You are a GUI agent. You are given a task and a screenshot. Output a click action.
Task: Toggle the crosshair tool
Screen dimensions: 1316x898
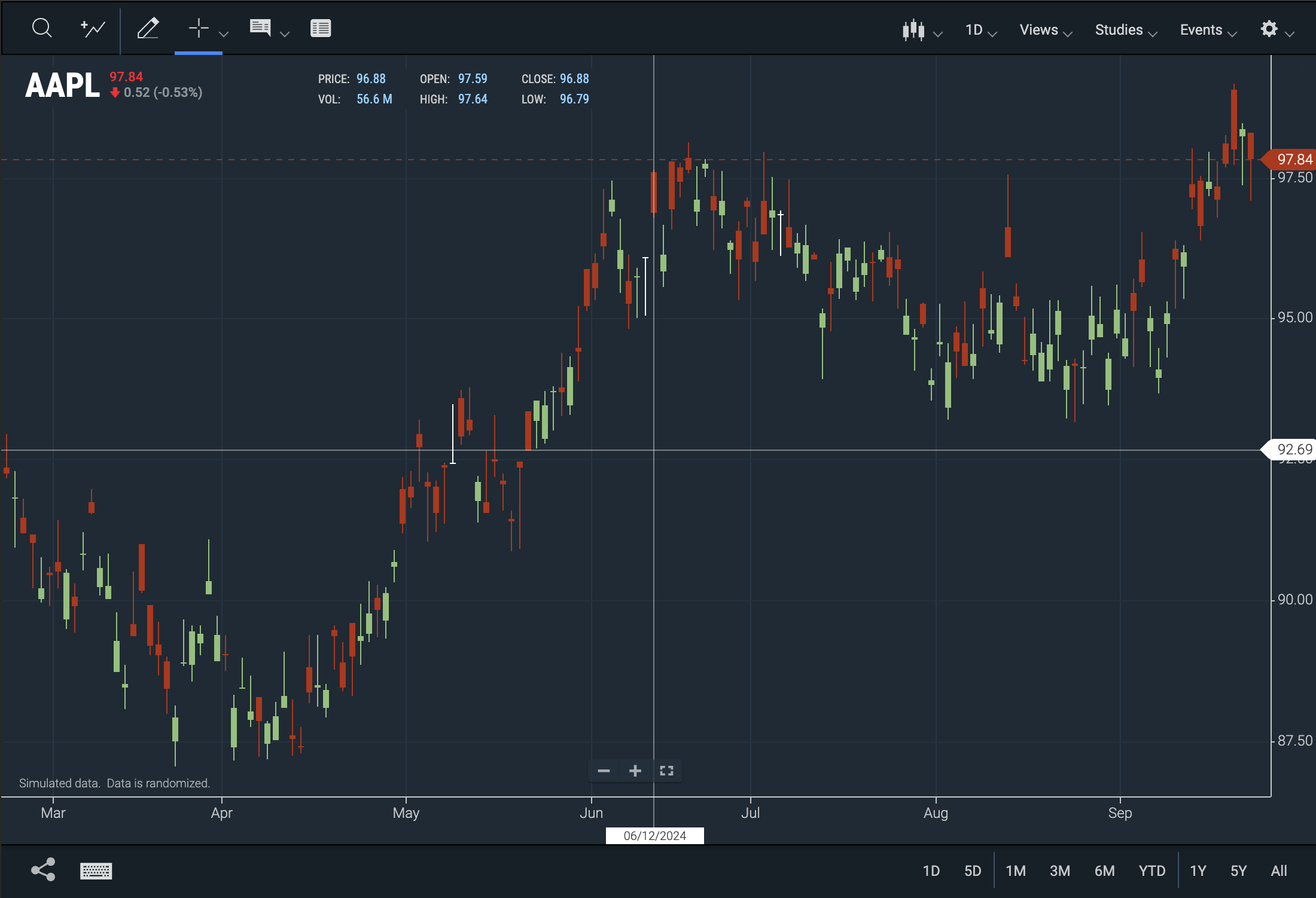tap(199, 28)
